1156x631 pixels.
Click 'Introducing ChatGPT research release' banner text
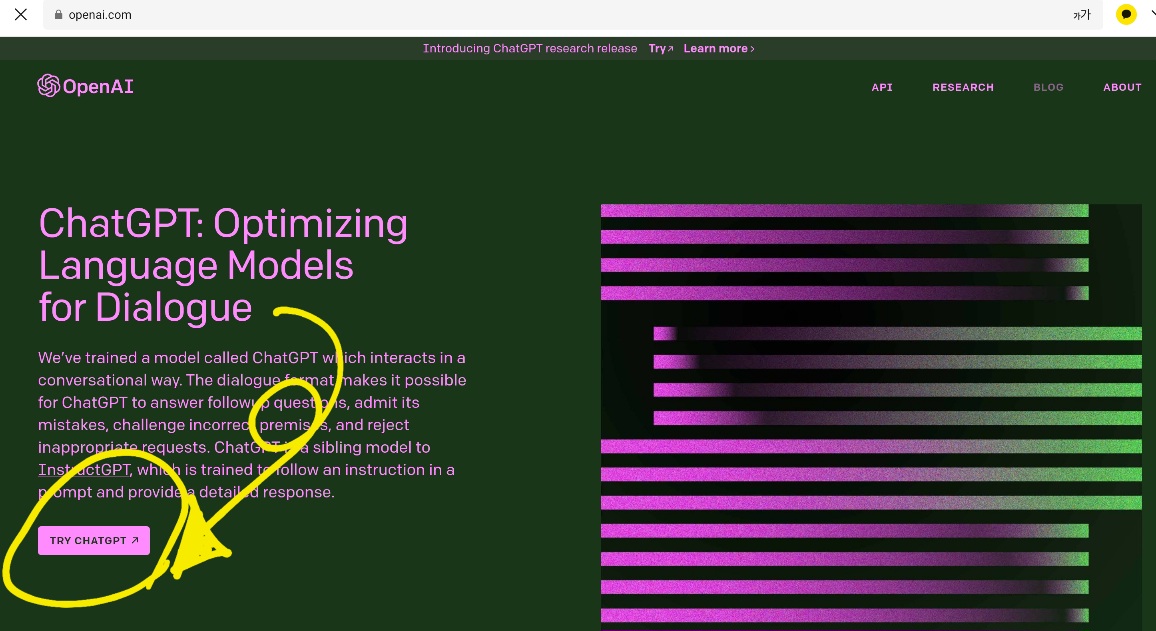(x=530, y=49)
